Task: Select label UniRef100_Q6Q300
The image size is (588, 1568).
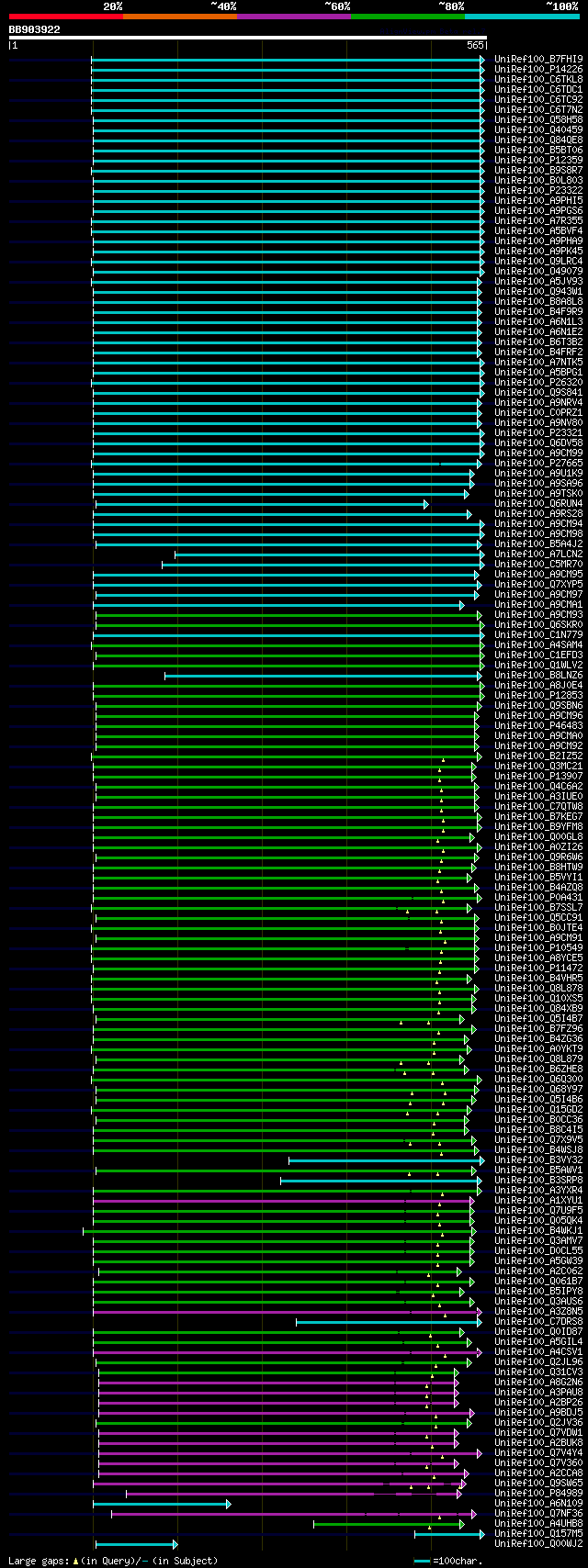Action: 538,1079
